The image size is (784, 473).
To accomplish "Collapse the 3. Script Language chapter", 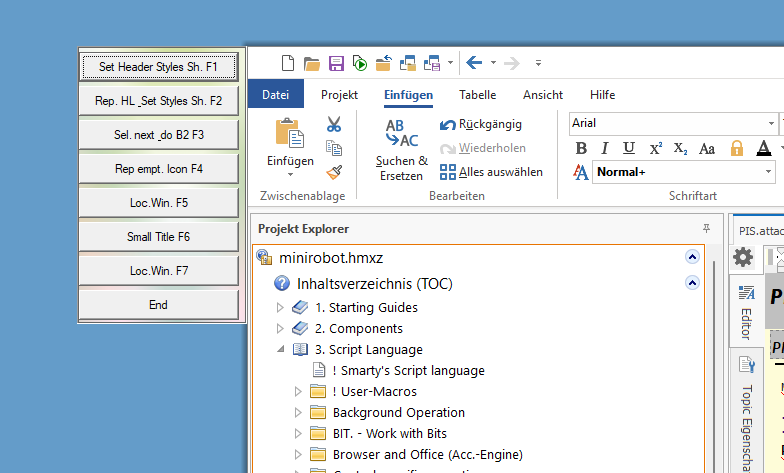I will point(280,349).
